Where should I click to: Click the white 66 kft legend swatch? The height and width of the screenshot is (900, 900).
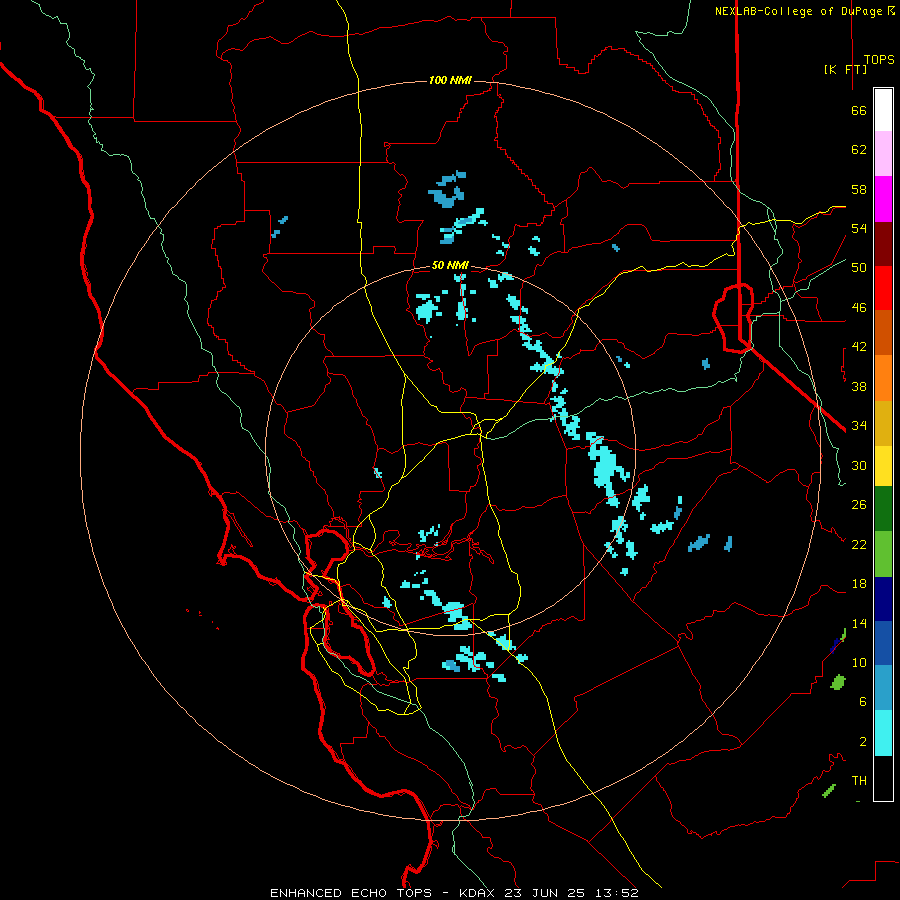point(883,110)
